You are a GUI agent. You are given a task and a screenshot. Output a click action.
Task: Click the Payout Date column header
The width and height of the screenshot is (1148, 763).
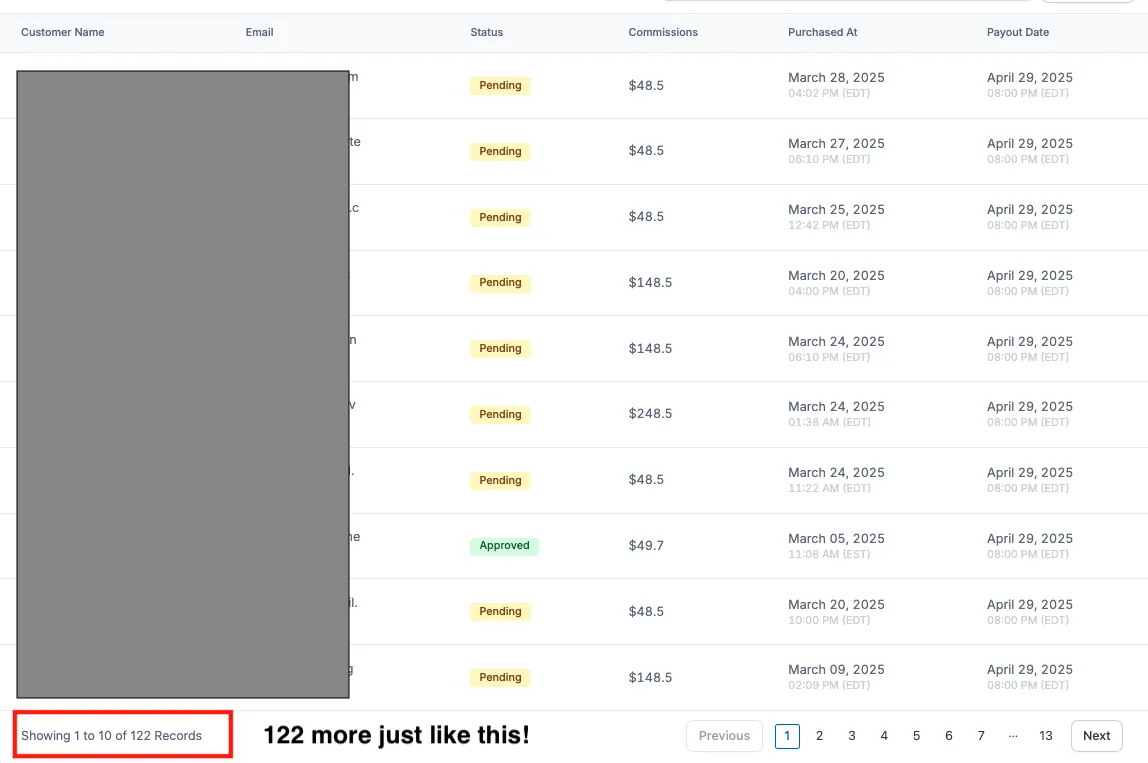pyautogui.click(x=1018, y=32)
